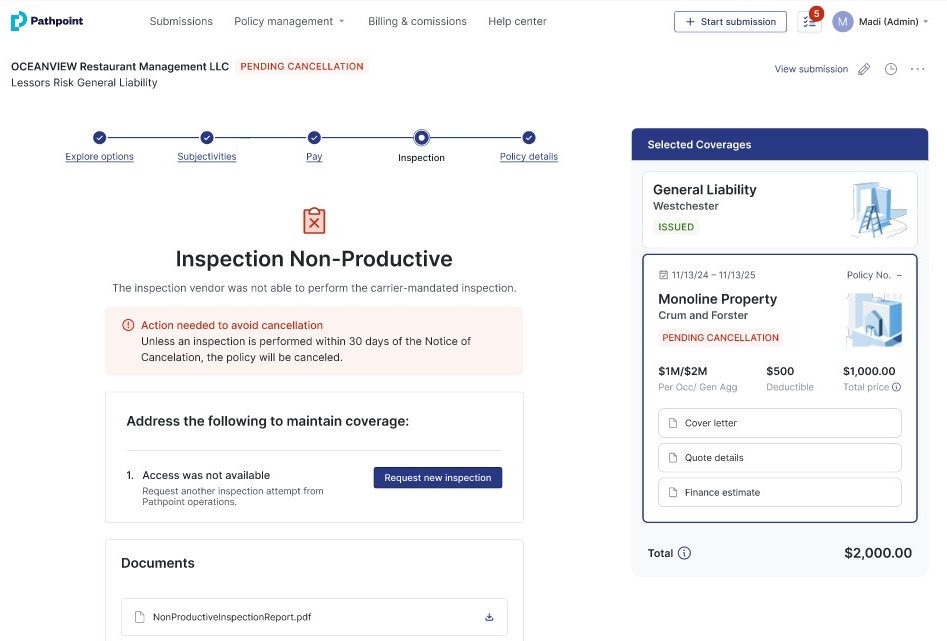
Task: Open the Submissions menu item
Action: pyautogui.click(x=181, y=21)
